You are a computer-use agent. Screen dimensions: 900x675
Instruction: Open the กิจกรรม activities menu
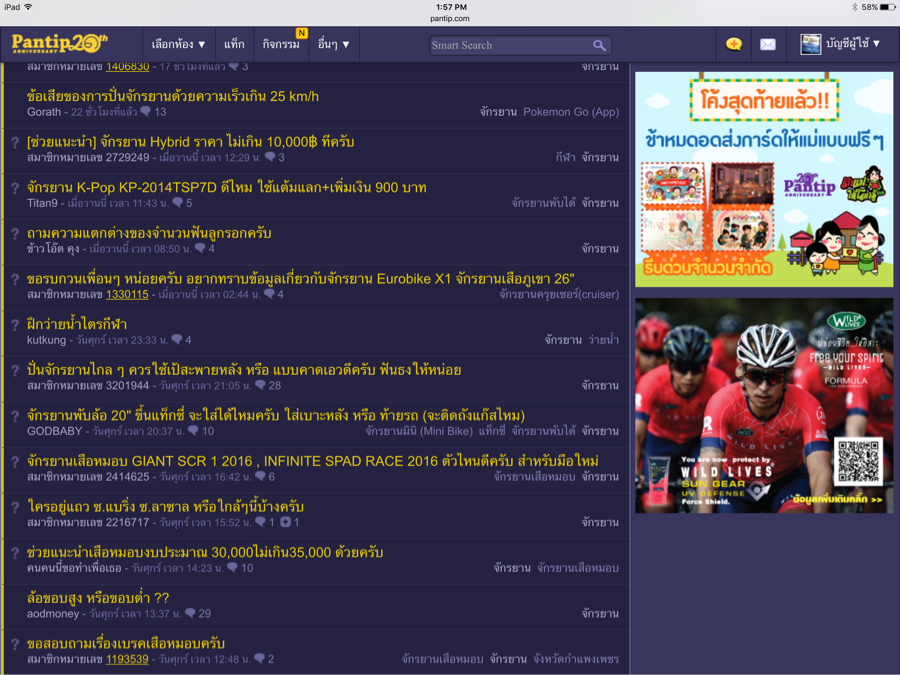[x=281, y=44]
